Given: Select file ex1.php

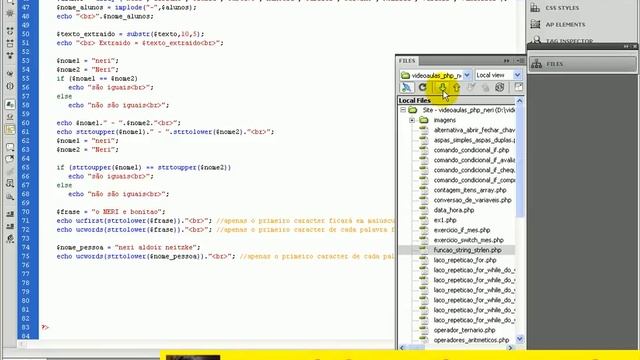Looking at the screenshot, I should tap(445, 220).
